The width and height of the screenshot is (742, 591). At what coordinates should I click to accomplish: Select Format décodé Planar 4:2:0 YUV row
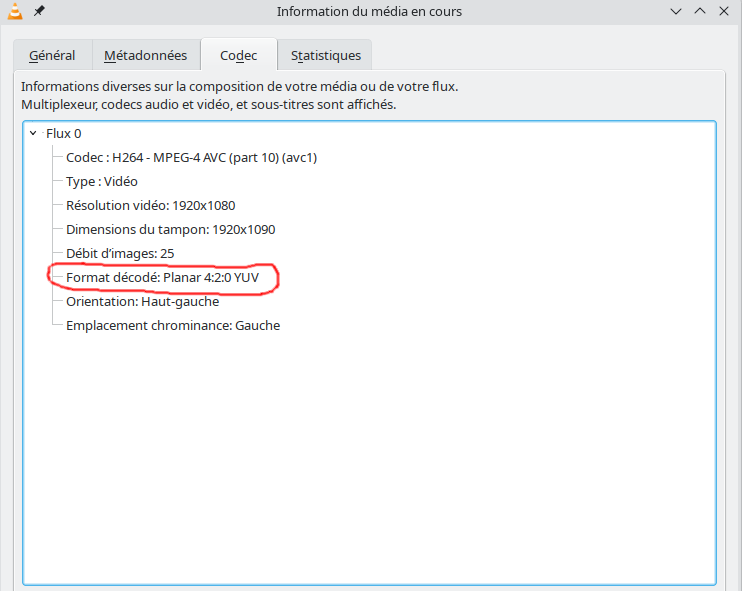[x=162, y=277]
